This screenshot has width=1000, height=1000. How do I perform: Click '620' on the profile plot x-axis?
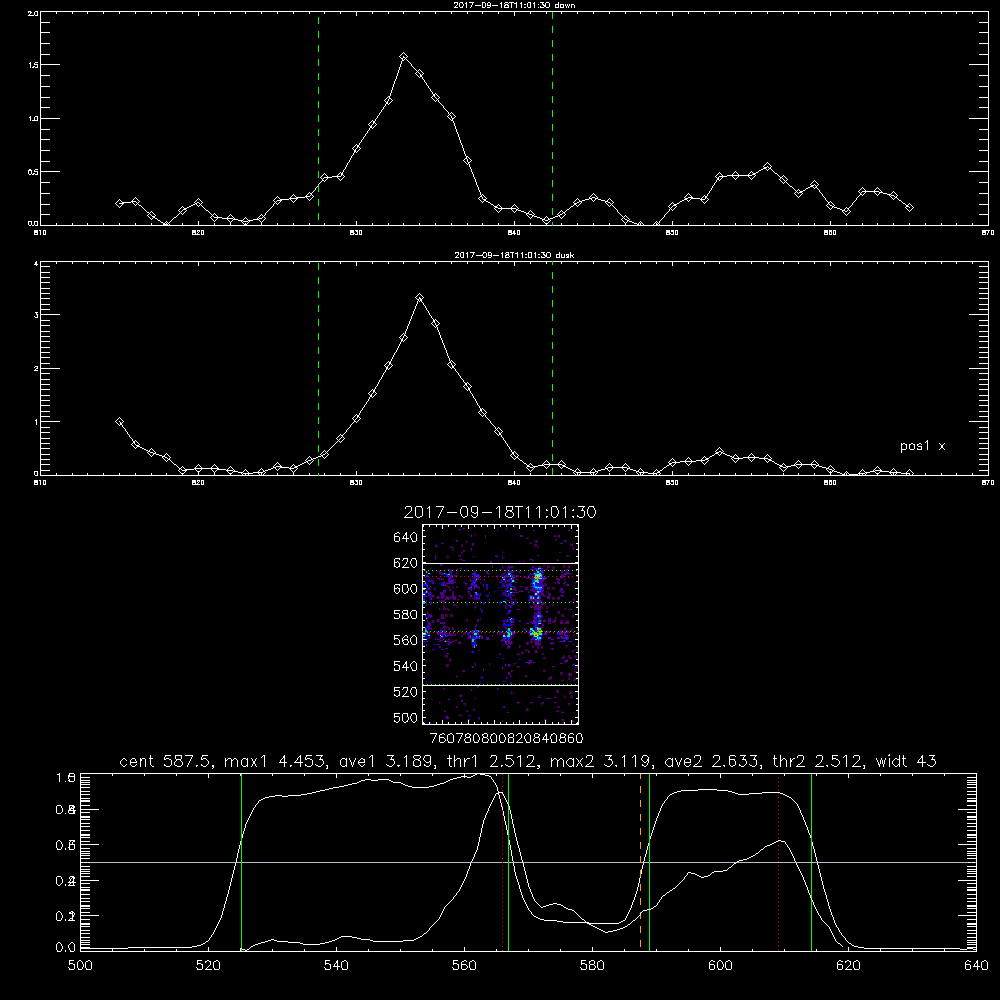pyautogui.click(x=848, y=966)
